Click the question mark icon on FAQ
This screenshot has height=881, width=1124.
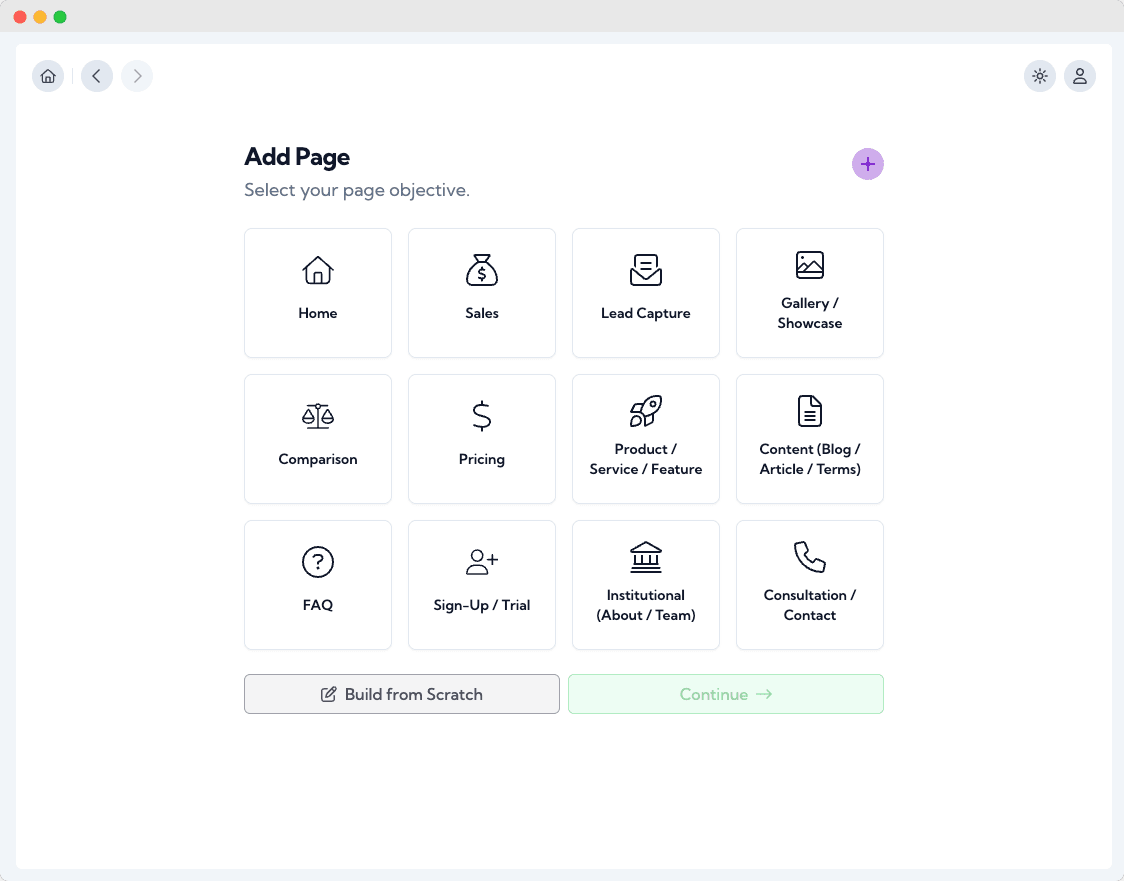pos(318,562)
